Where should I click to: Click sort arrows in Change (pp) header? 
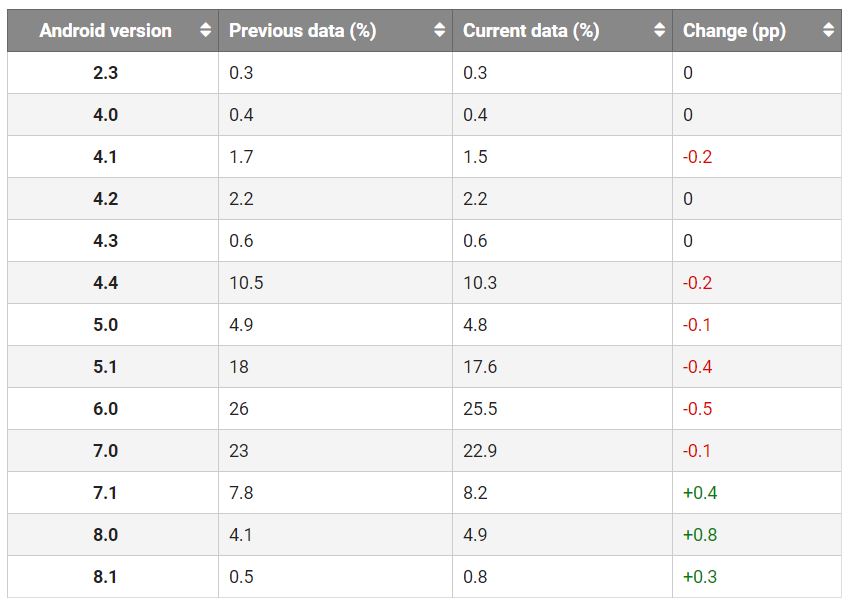pyautogui.click(x=828, y=31)
